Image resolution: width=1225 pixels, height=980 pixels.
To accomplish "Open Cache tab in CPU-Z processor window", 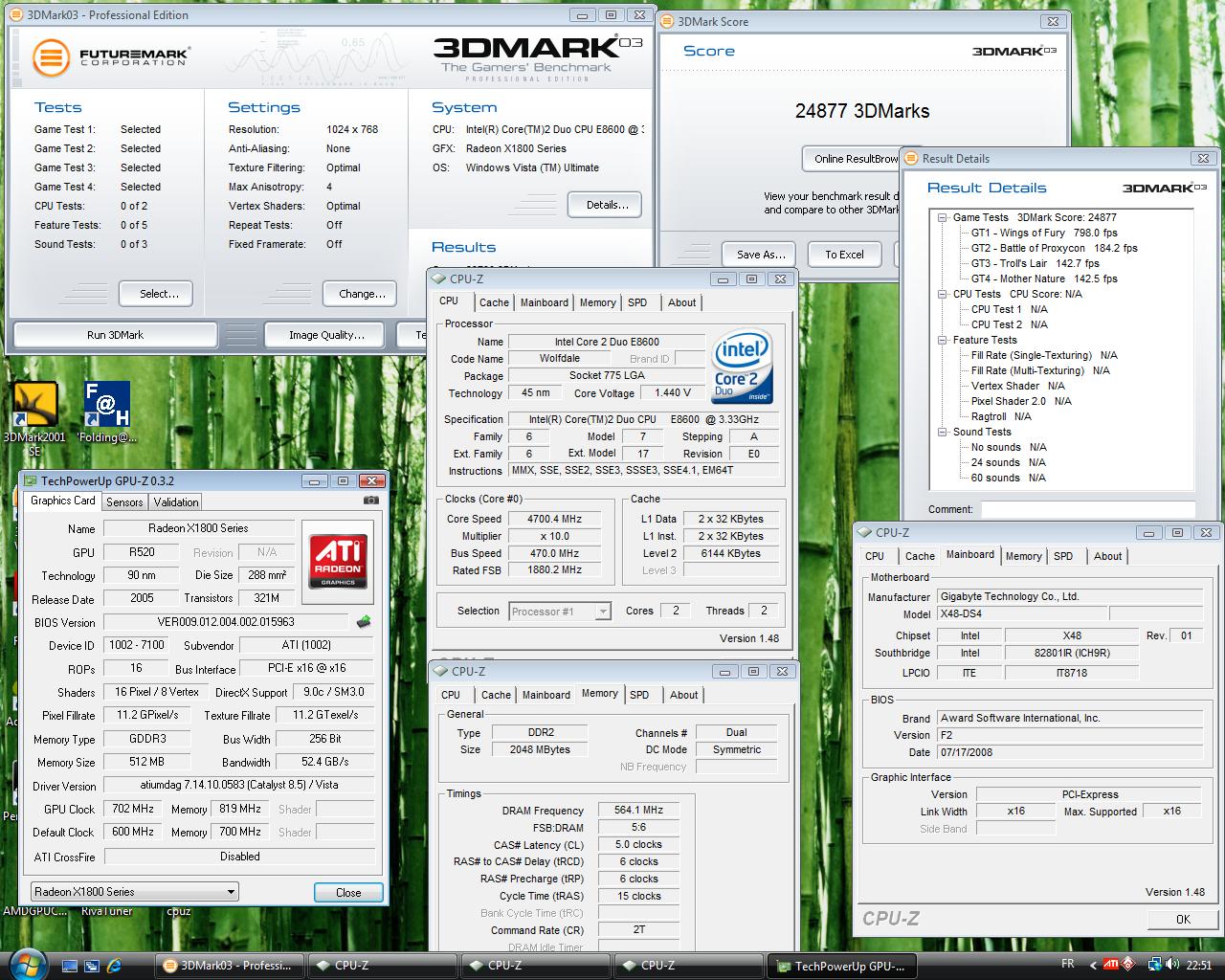I will pos(495,302).
